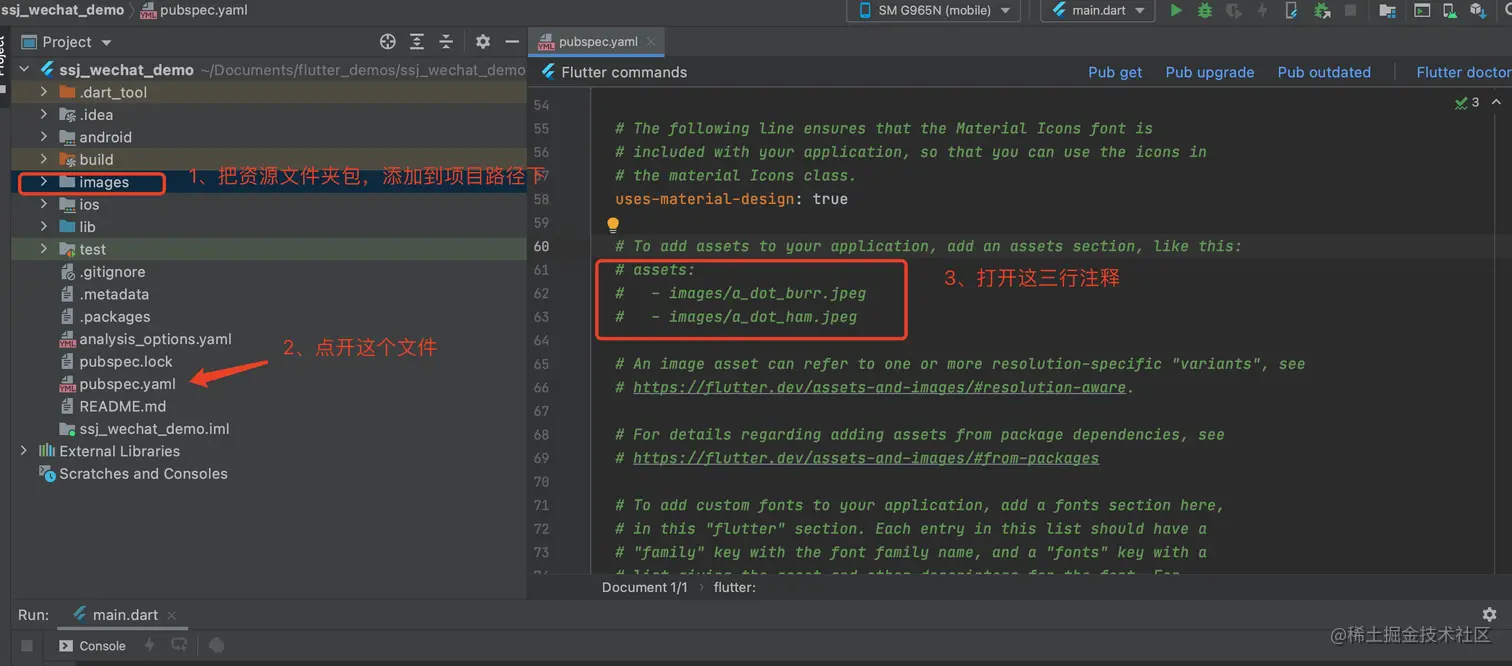Screen dimensions: 1512x666
Task: Click the flutter: breadcrumb at editor bottom
Action: [735, 587]
